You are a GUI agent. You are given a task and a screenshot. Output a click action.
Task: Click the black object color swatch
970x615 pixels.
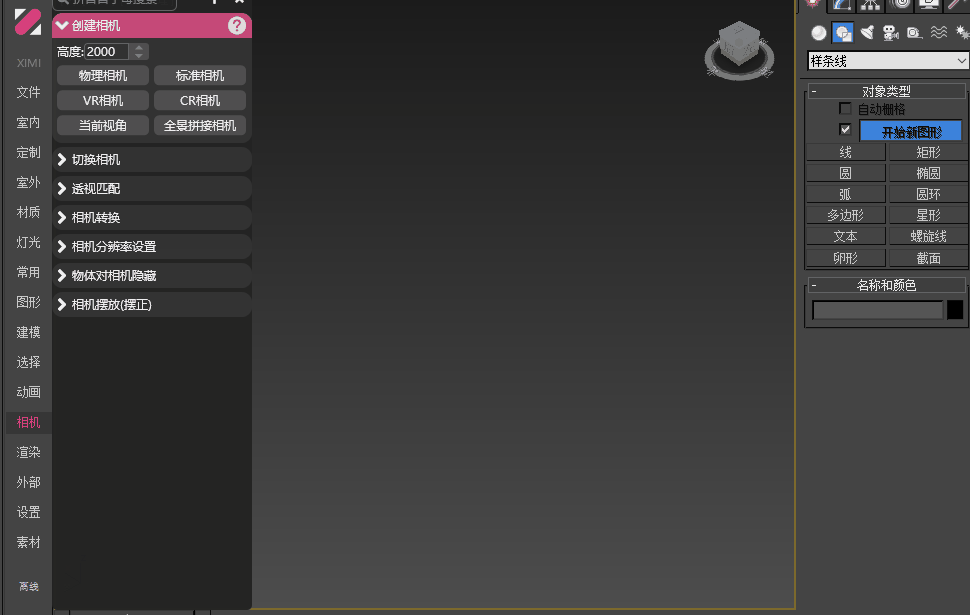point(955,309)
